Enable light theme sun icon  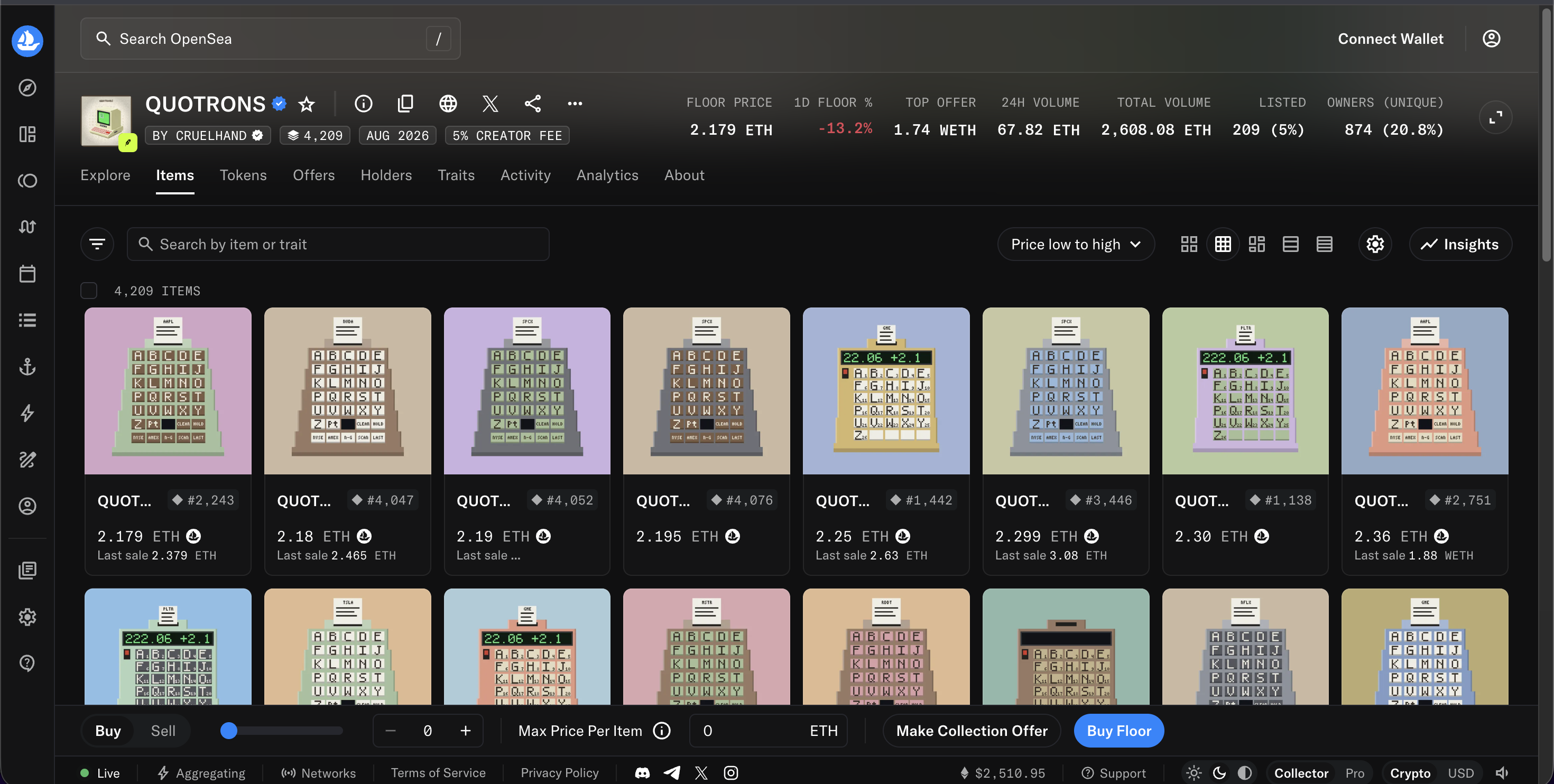click(x=1194, y=772)
